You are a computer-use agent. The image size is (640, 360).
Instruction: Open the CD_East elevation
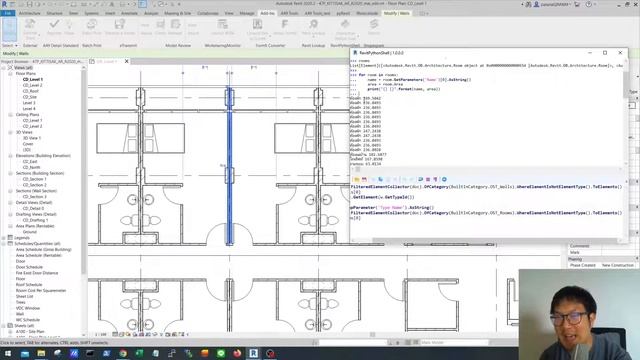click(30, 162)
